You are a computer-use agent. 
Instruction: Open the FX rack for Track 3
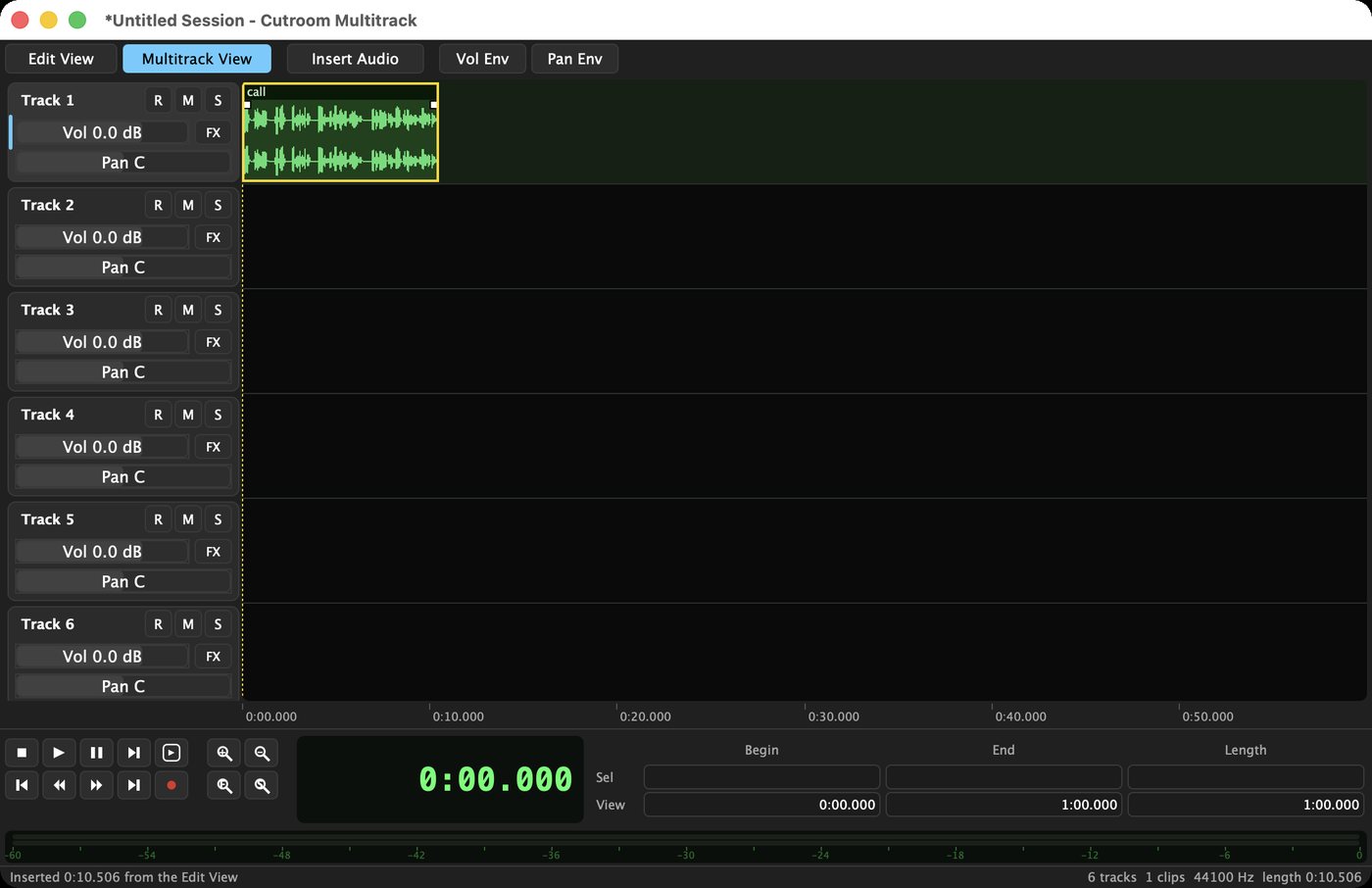pyautogui.click(x=214, y=342)
